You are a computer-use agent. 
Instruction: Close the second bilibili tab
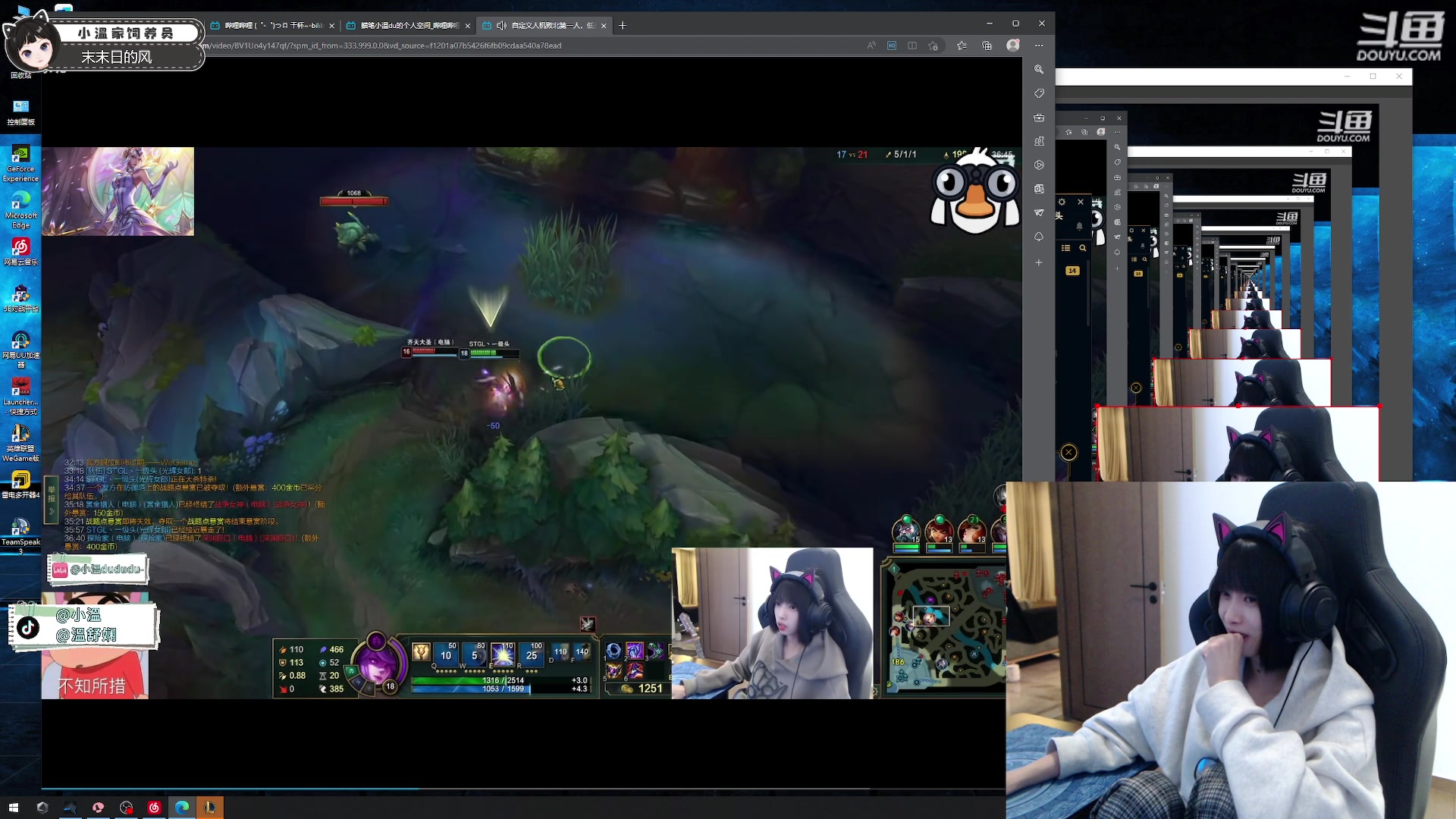click(468, 26)
